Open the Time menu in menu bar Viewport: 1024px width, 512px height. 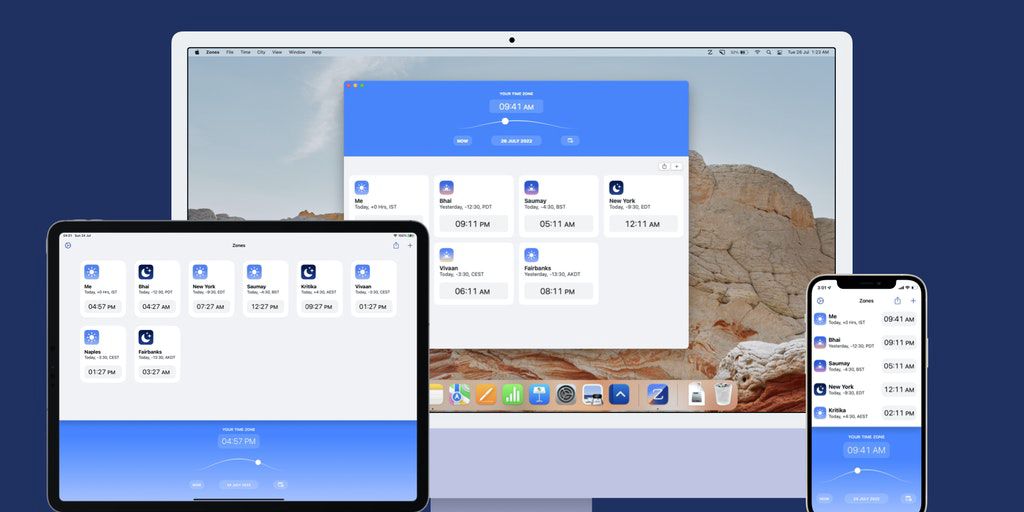245,52
